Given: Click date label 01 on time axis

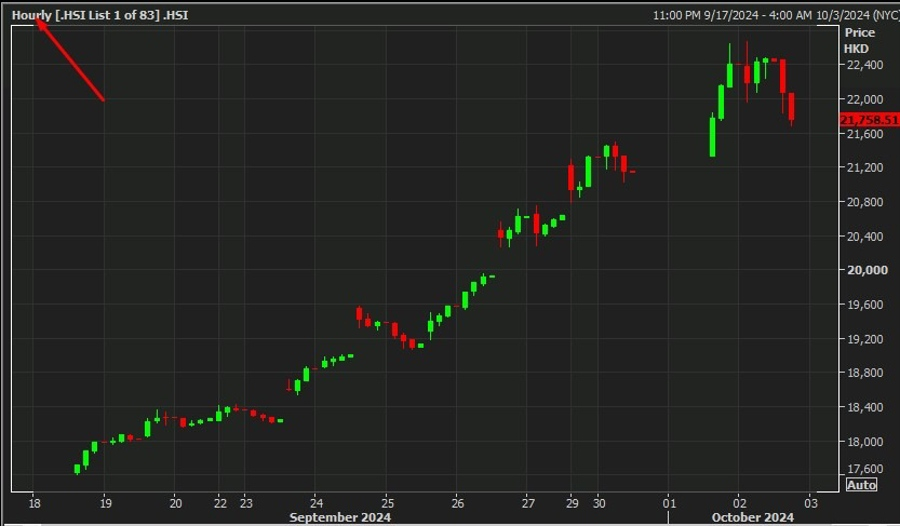Looking at the screenshot, I should click(x=669, y=504).
